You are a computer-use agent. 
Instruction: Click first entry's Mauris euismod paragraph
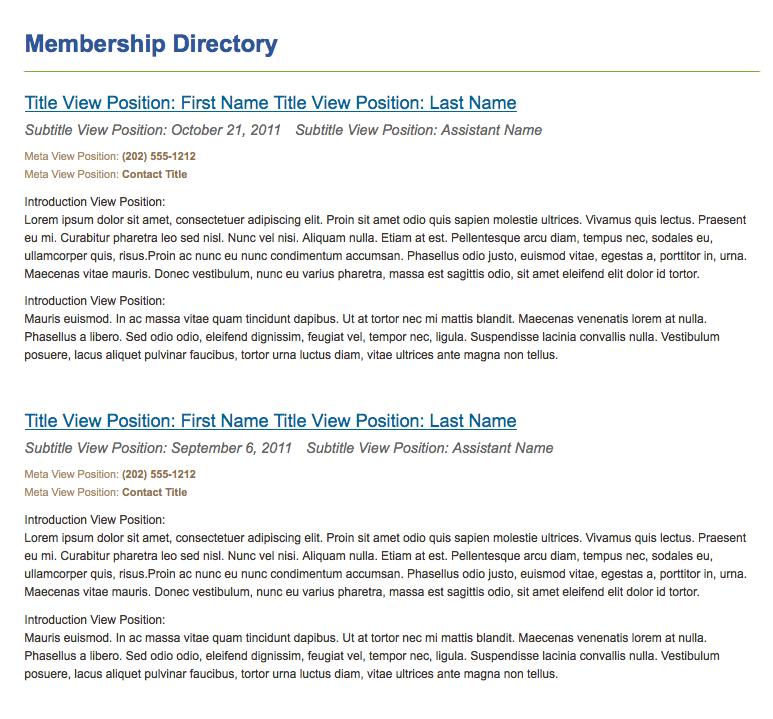coord(372,337)
